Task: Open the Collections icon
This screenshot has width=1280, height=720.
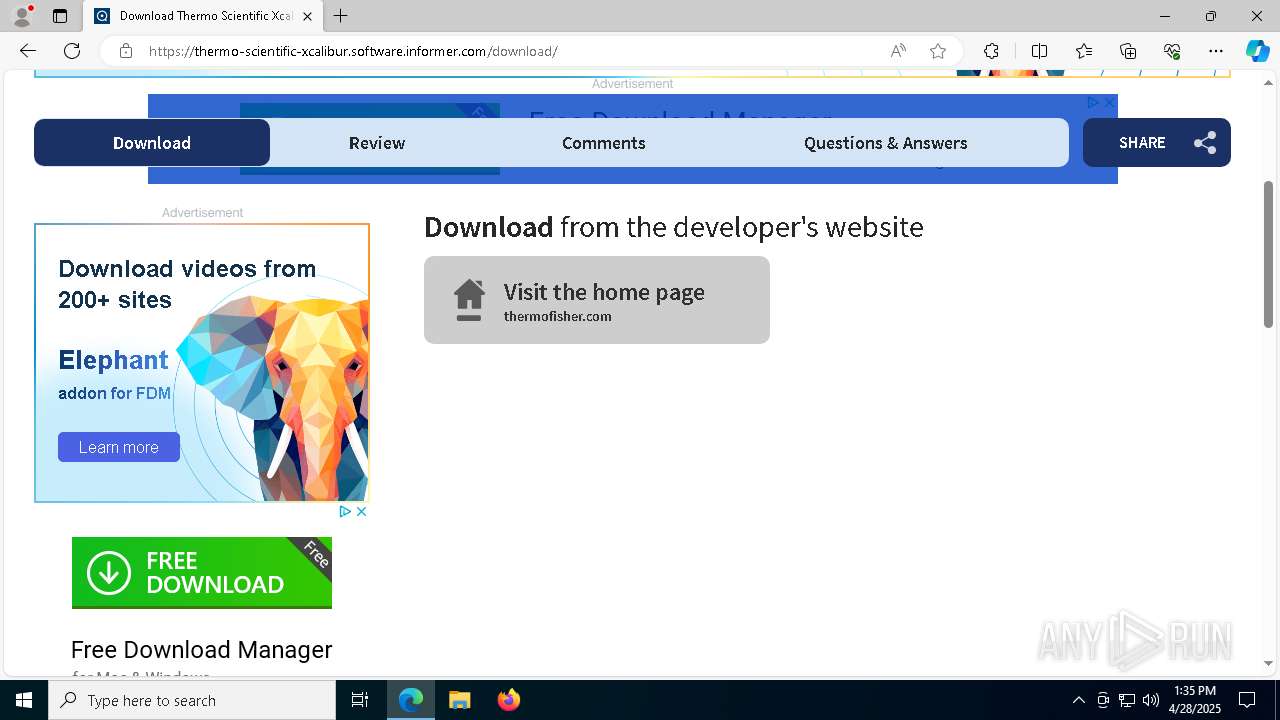Action: point(1128,51)
